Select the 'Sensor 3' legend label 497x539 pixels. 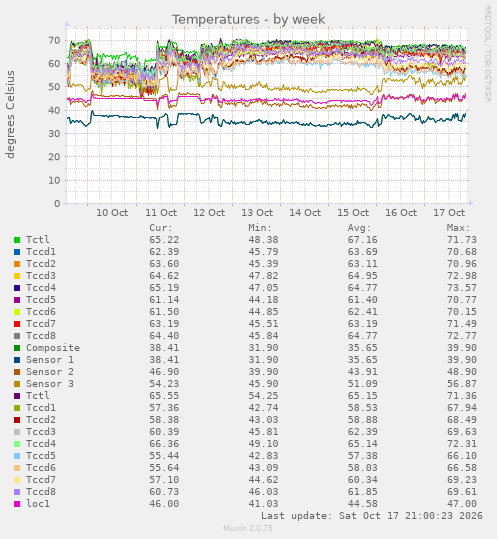(50, 384)
